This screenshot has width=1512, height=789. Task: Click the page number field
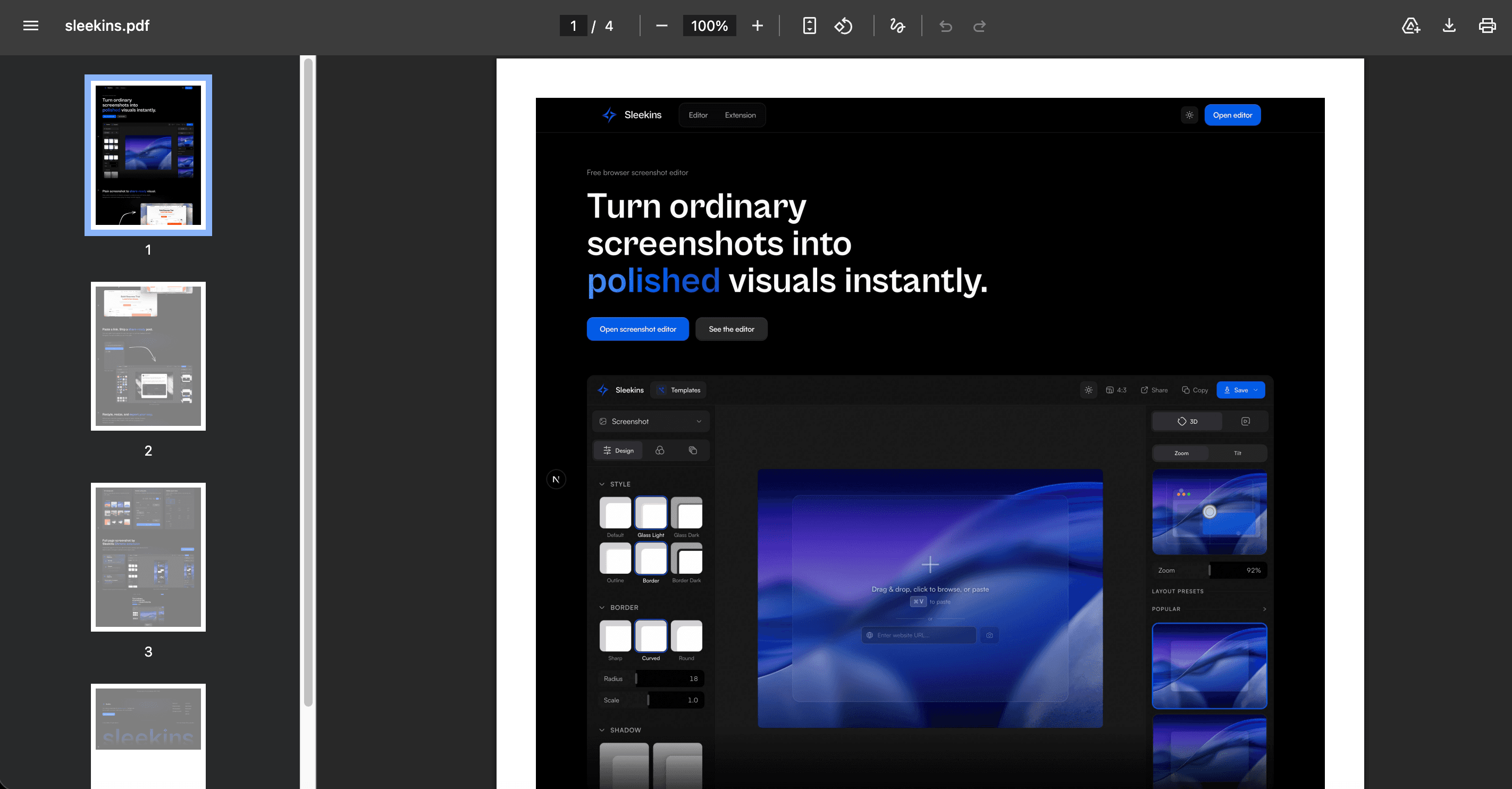point(574,26)
